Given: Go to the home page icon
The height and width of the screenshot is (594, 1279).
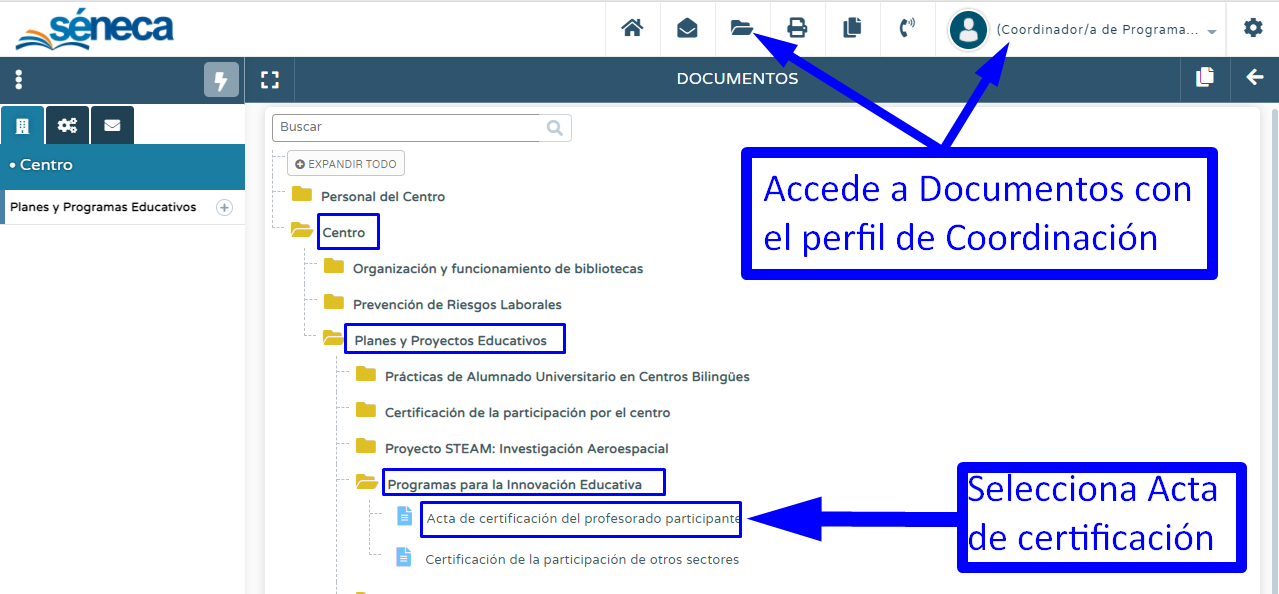Looking at the screenshot, I should click(632, 28).
